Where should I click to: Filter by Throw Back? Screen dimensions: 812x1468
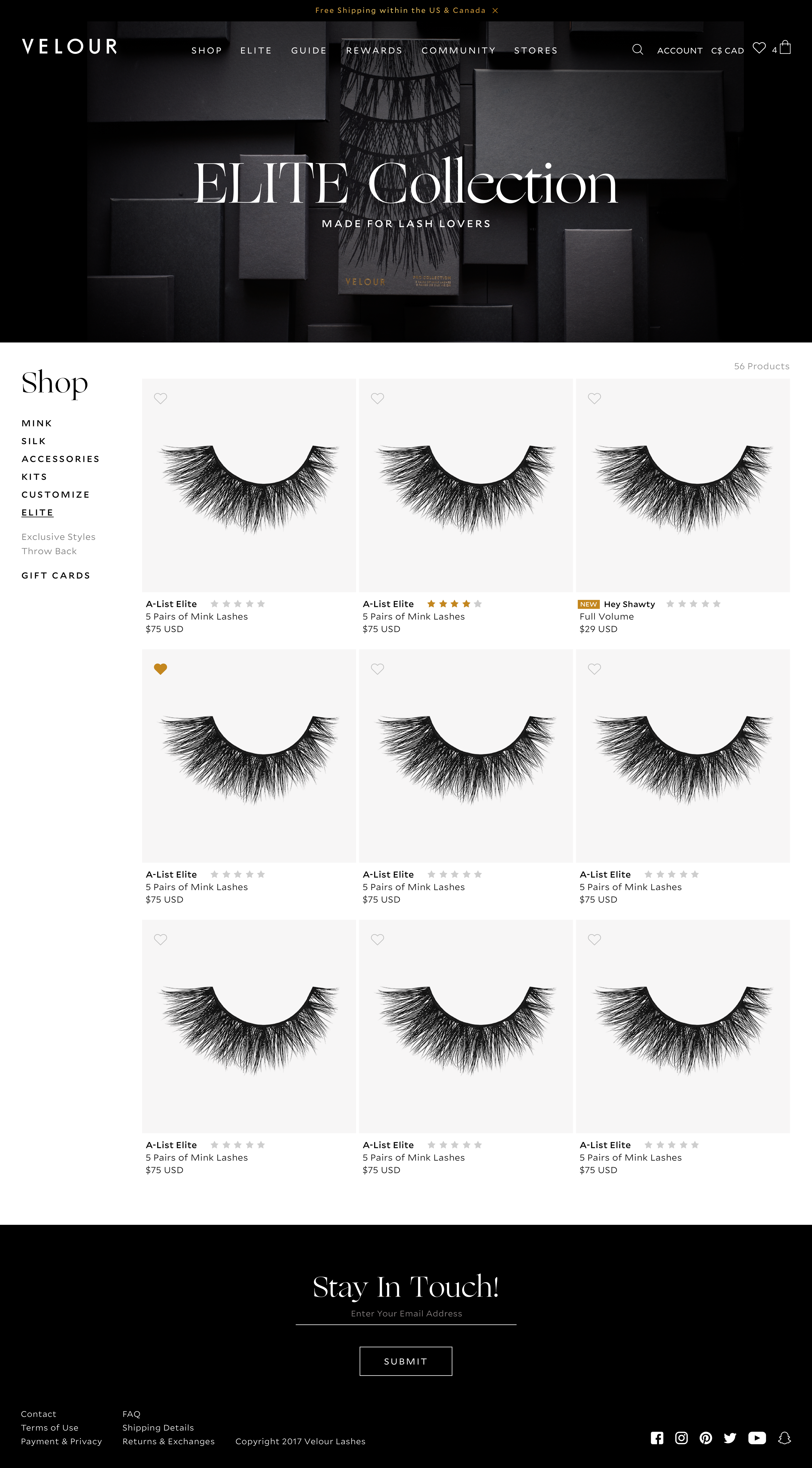[x=49, y=551]
